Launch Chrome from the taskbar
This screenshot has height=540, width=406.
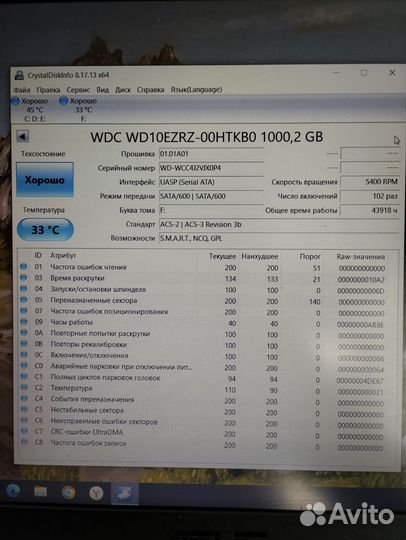[x=69, y=492]
